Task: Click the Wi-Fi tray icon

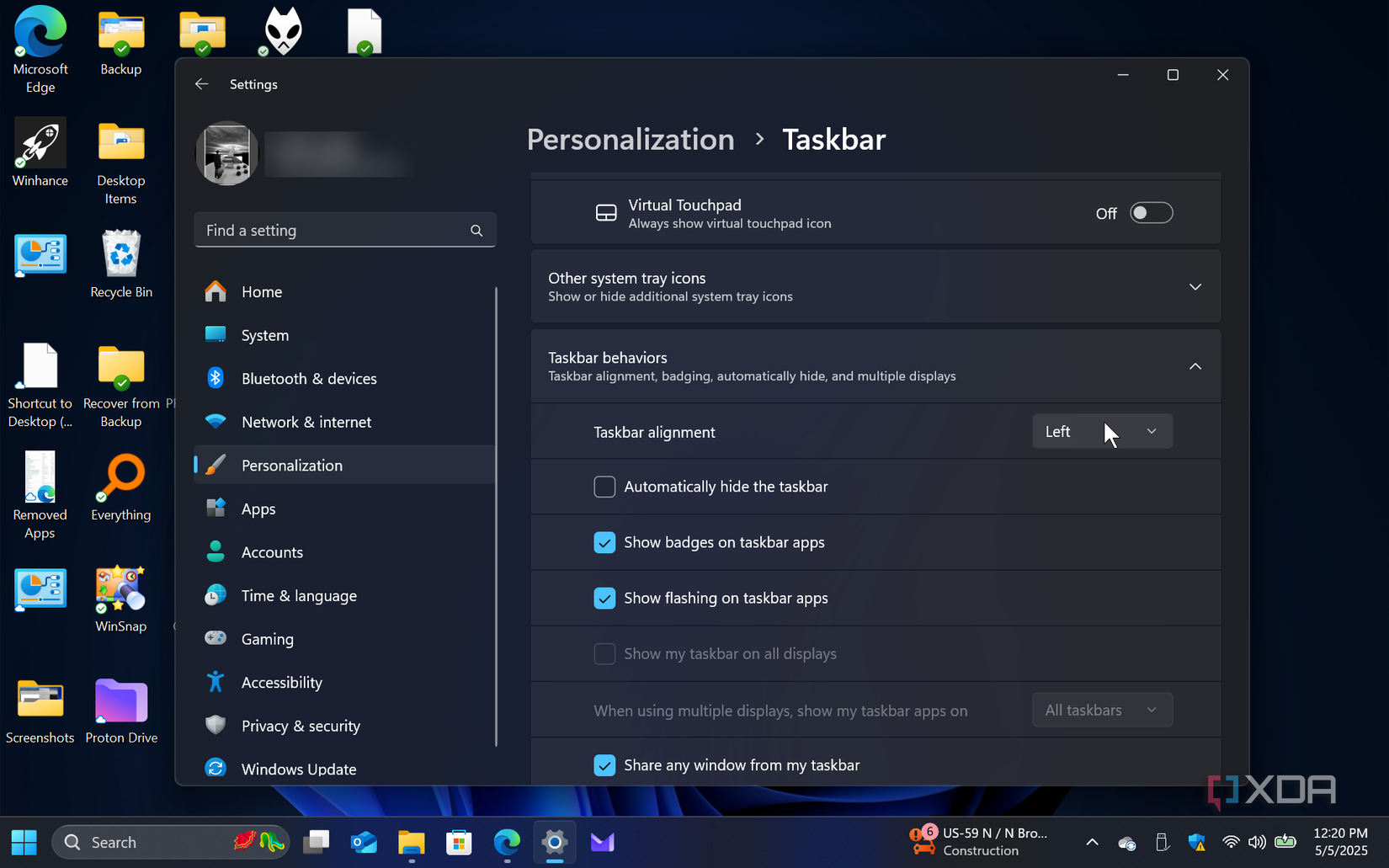Action: pos(1231,842)
